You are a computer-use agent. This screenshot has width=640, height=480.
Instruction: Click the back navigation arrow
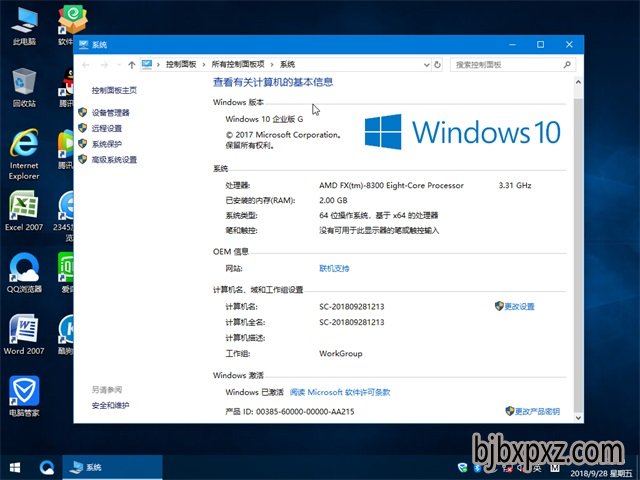tap(86, 64)
